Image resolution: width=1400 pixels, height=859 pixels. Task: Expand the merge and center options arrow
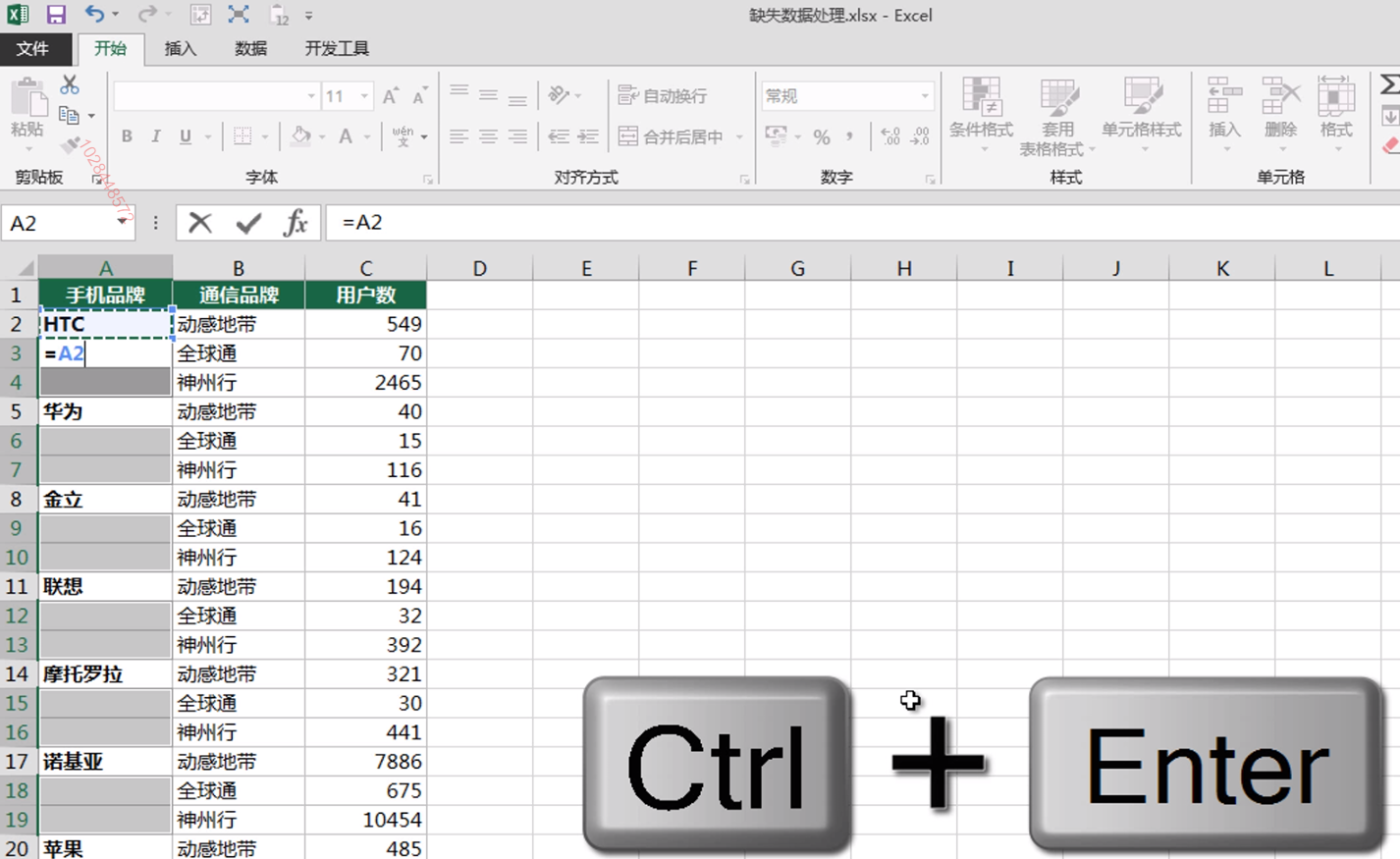(x=739, y=136)
